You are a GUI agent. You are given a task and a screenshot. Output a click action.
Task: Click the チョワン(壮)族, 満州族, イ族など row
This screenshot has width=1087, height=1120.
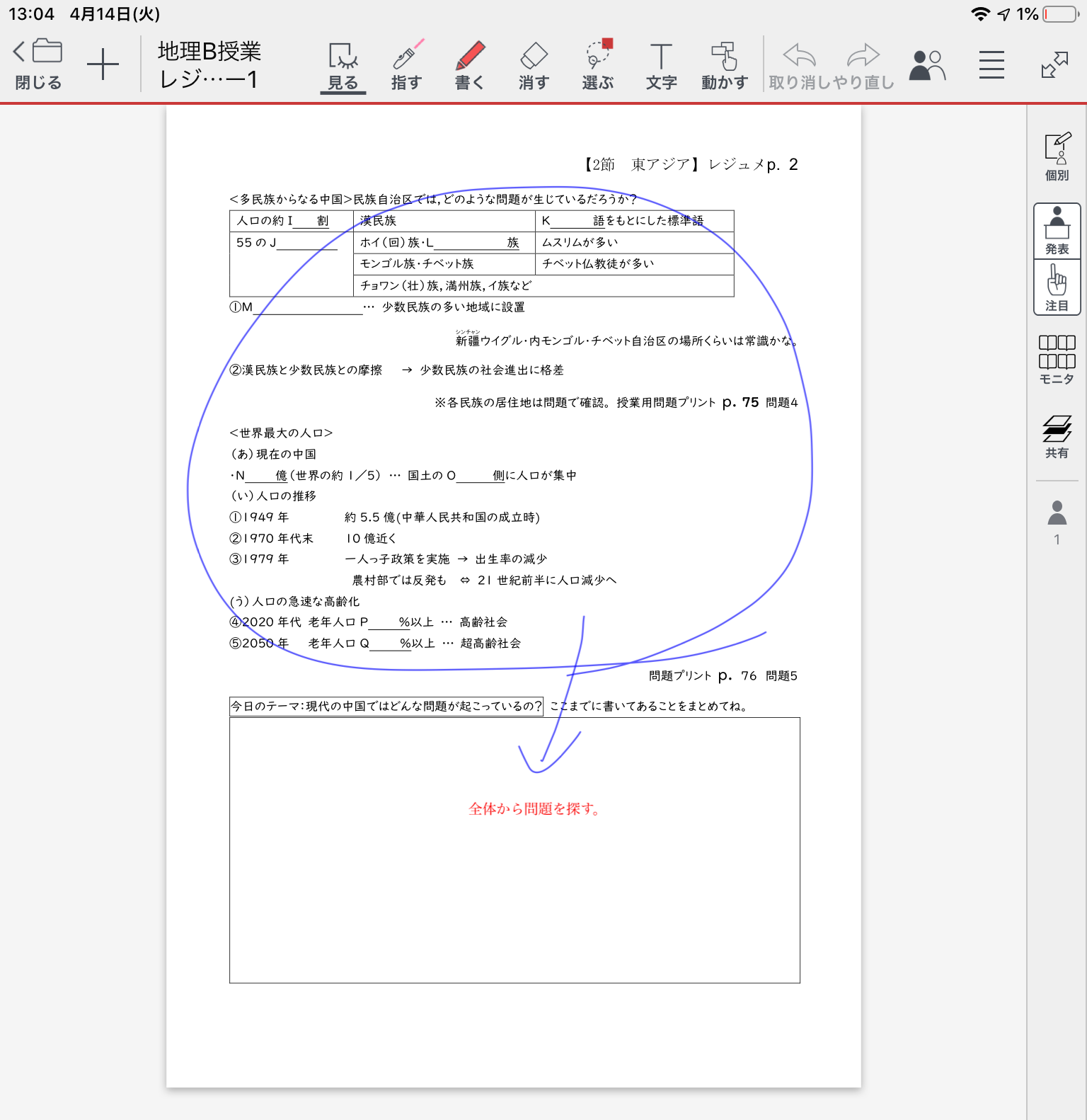[543, 285]
